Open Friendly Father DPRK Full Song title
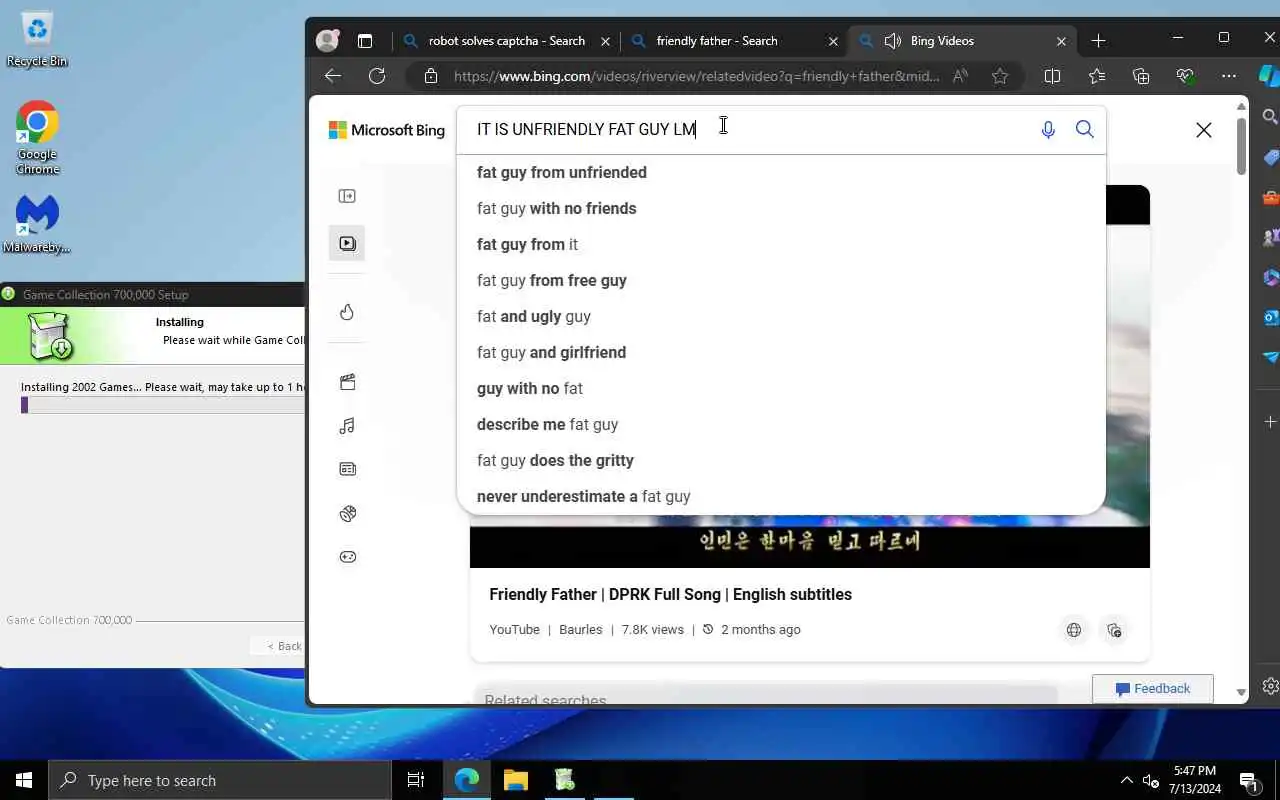This screenshot has width=1280, height=800. coord(670,594)
